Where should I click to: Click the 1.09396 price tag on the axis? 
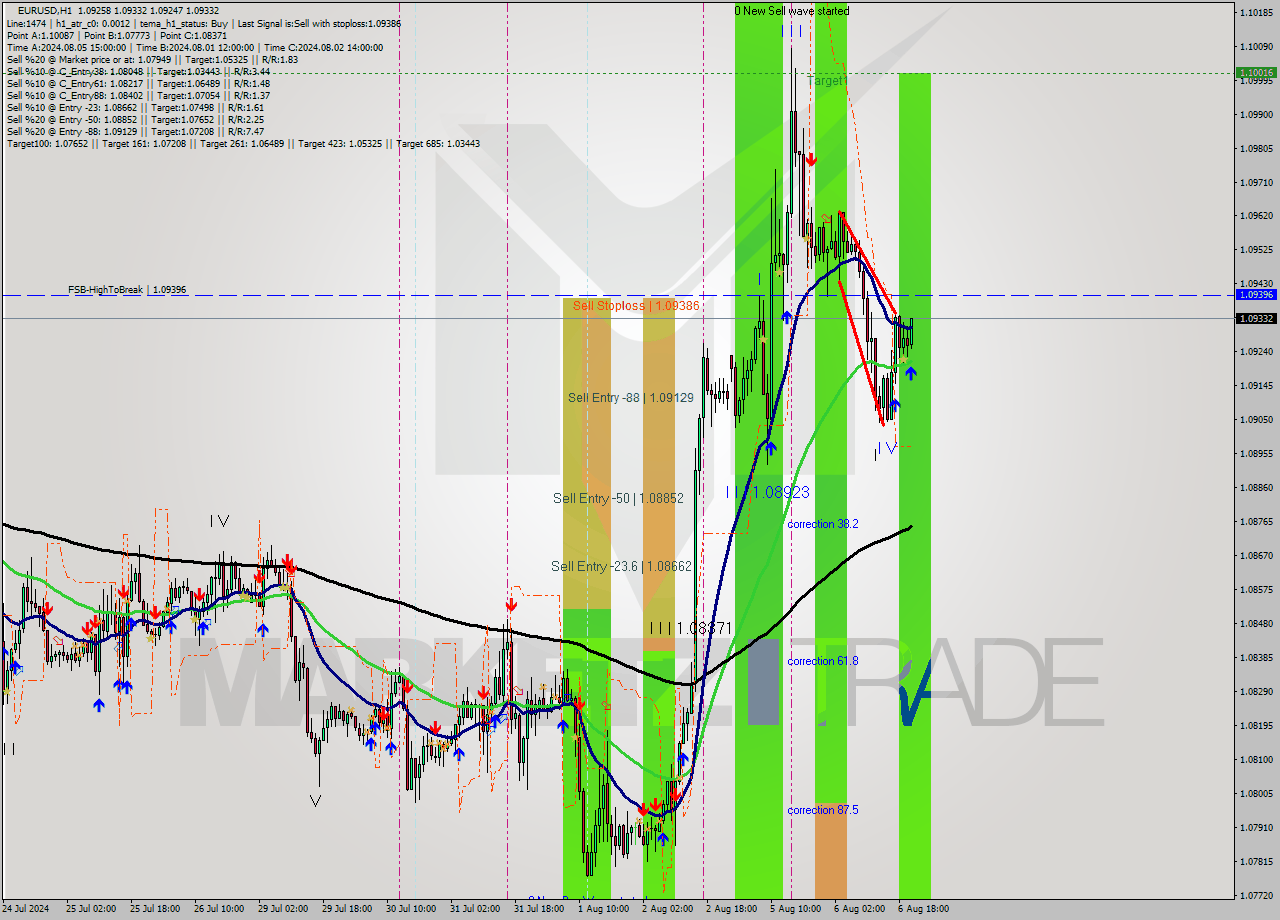1255,295
